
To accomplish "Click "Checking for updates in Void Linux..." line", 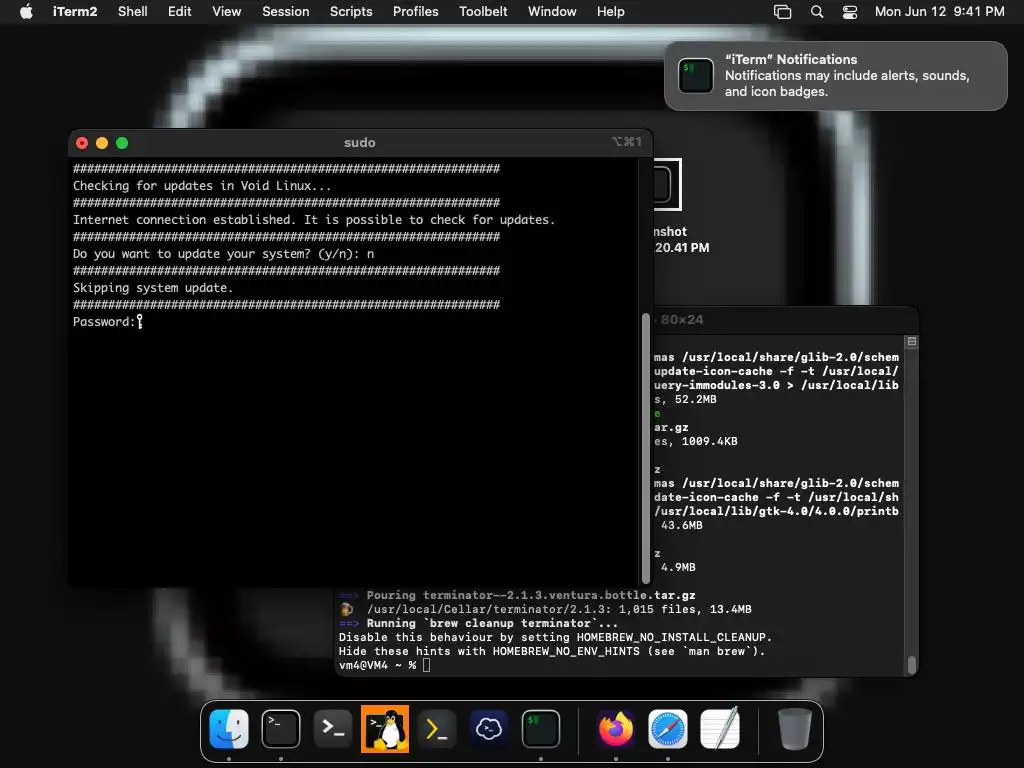I will click(x=202, y=185).
